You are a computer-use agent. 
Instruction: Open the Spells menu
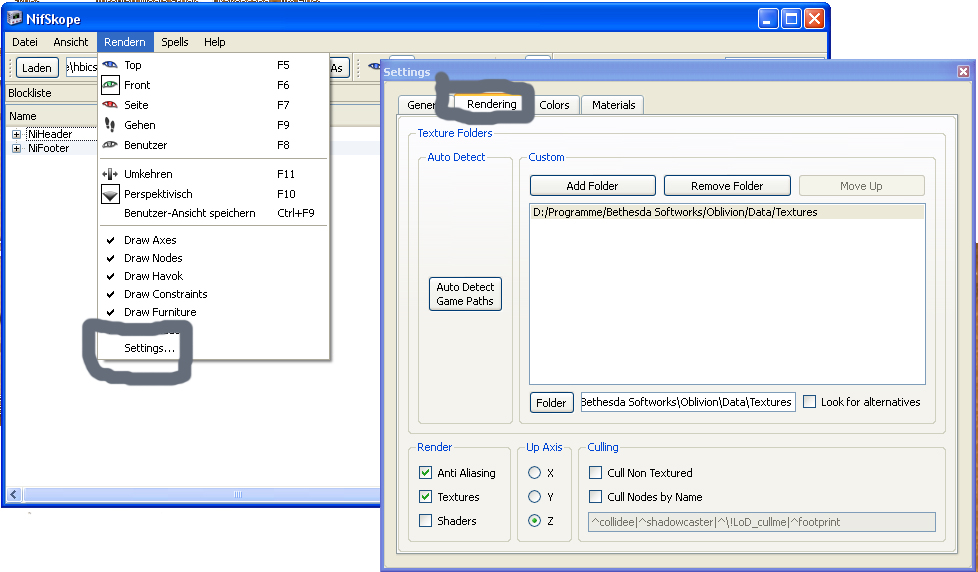pyautogui.click(x=175, y=42)
